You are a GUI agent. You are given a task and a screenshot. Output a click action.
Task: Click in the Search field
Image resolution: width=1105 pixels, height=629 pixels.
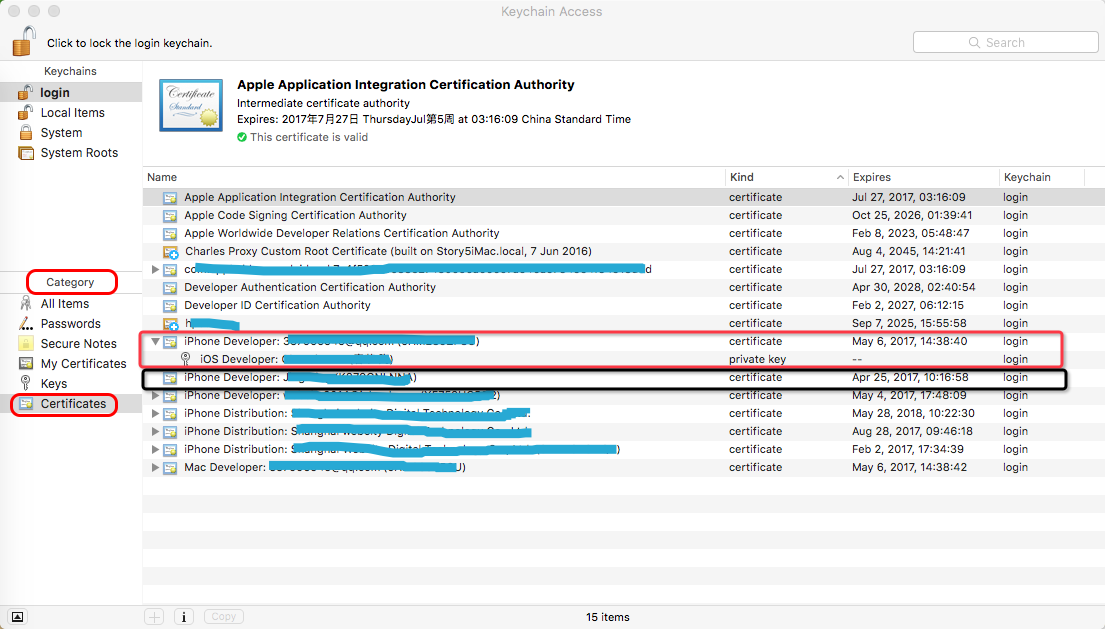coord(1006,42)
